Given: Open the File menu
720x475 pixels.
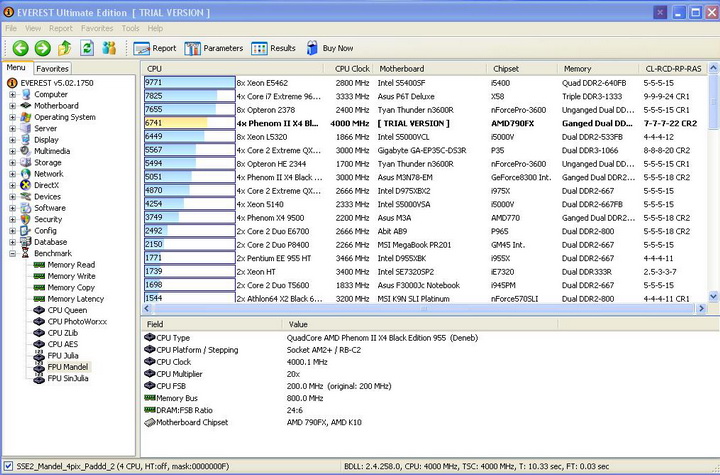Looking at the screenshot, I should 11,28.
